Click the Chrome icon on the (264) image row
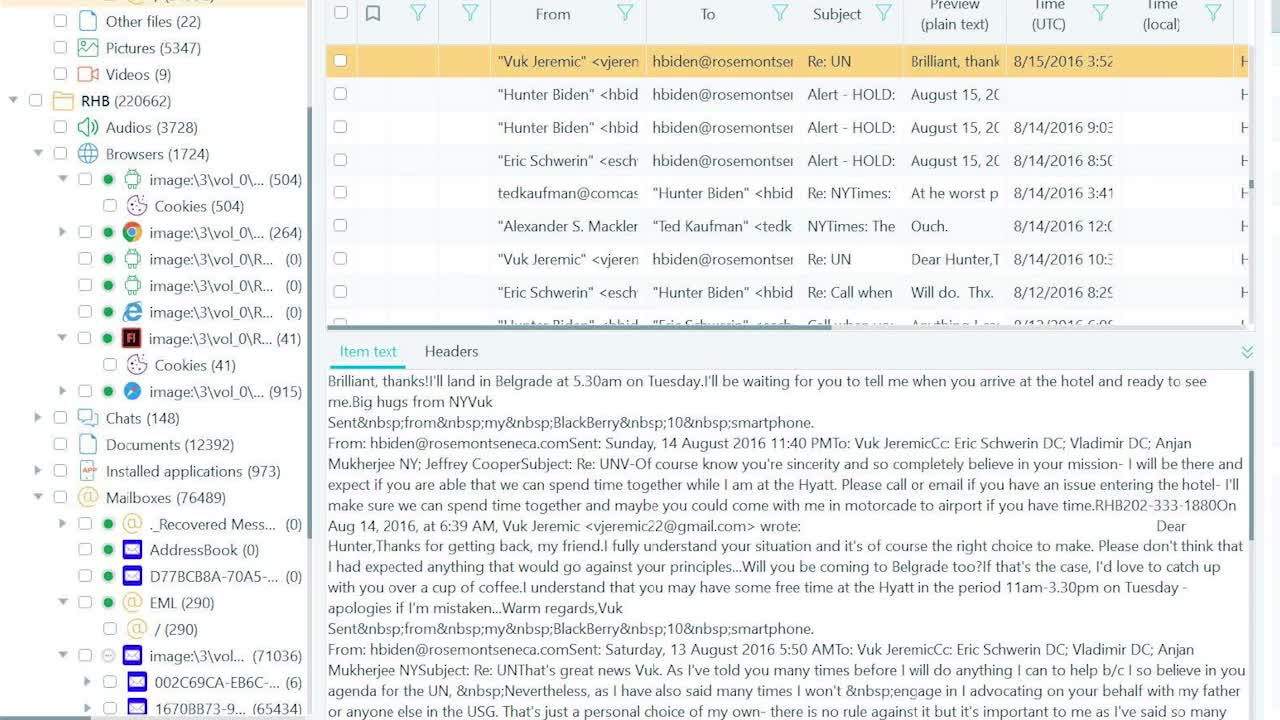This screenshot has height=720, width=1280. 132,233
